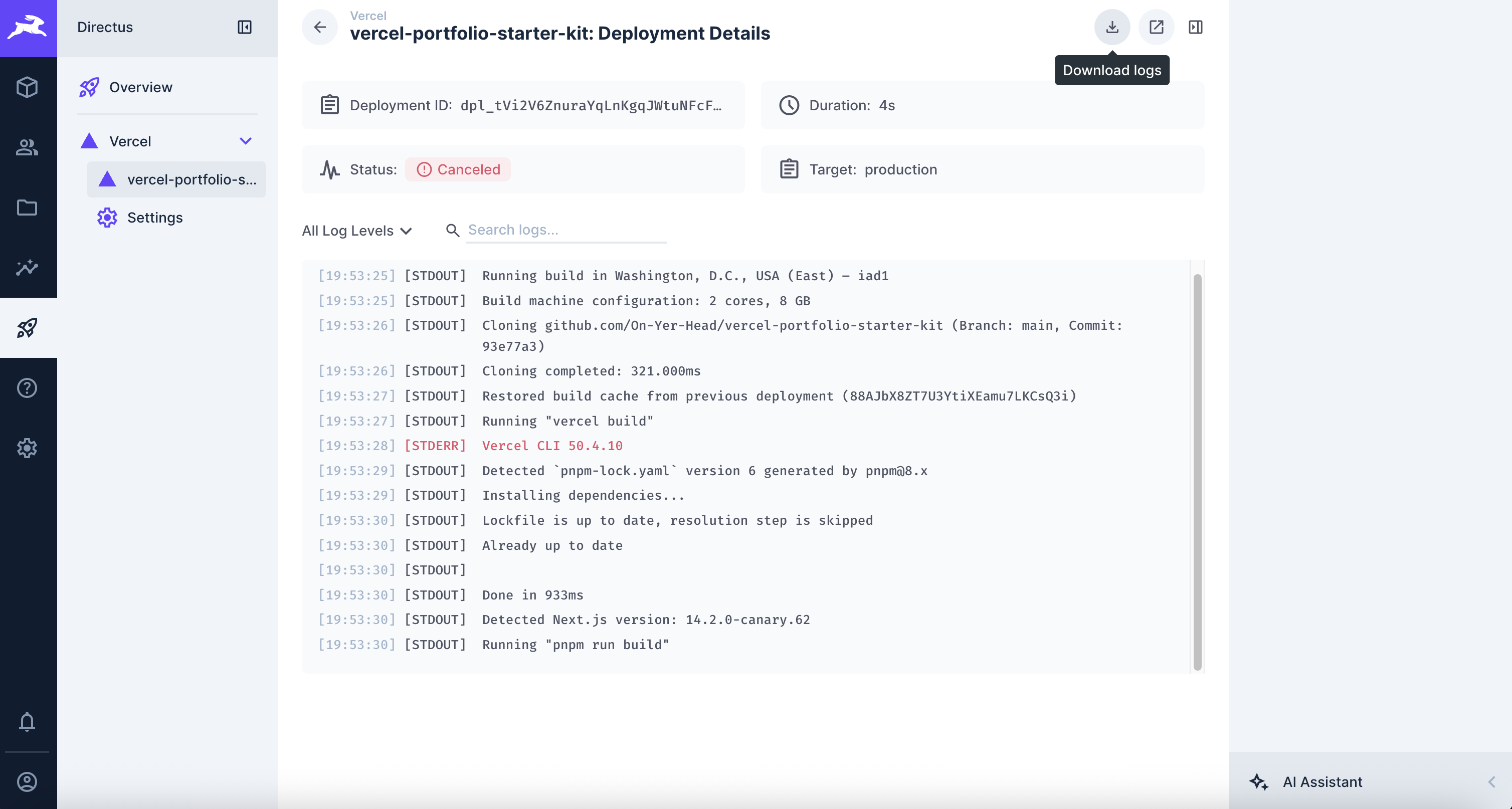
Task: Click the back arrow to deployments list
Action: (x=320, y=27)
